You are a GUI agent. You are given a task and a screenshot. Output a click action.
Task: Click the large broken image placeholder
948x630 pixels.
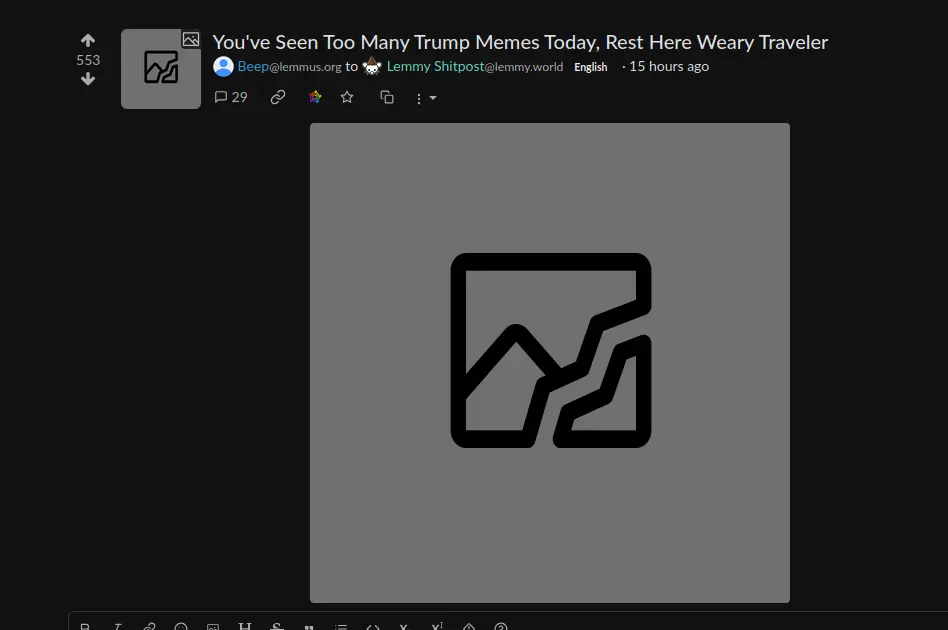tap(550, 362)
